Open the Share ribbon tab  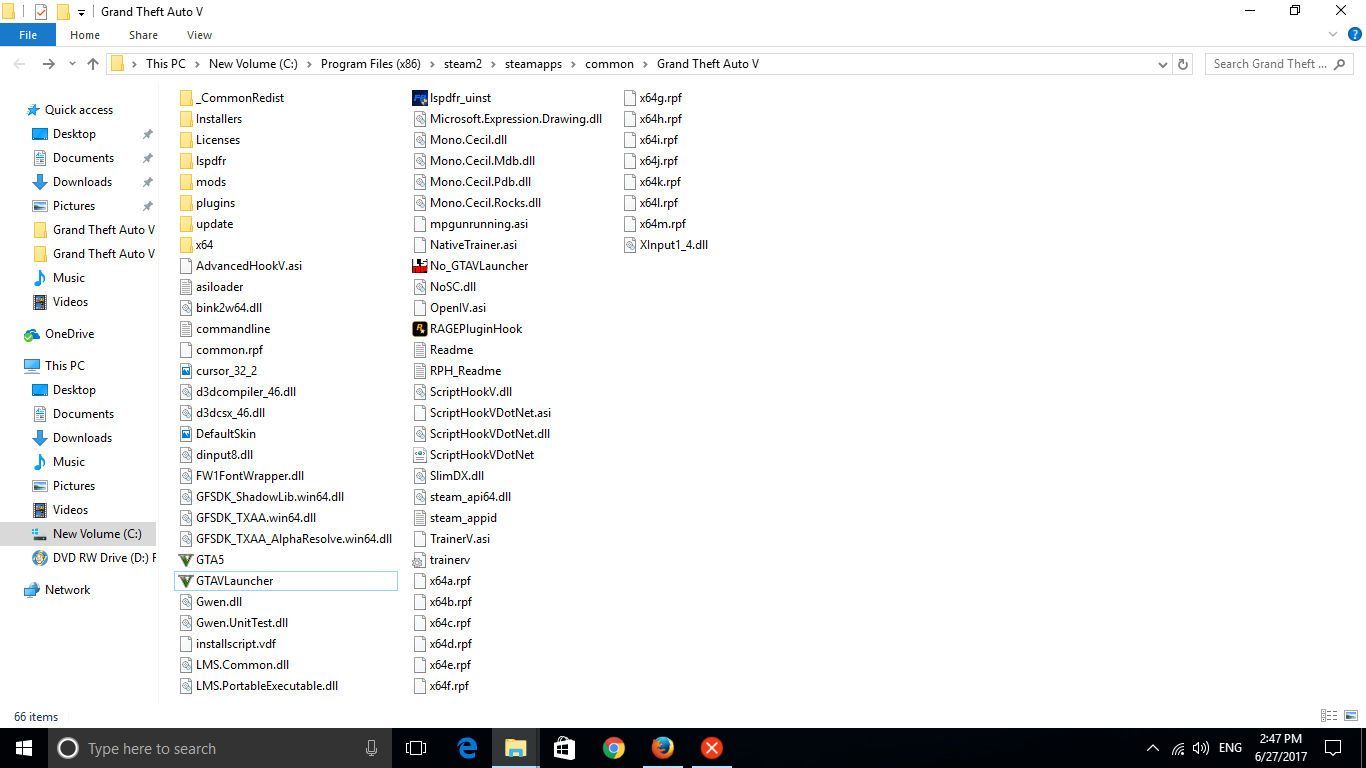coord(144,35)
